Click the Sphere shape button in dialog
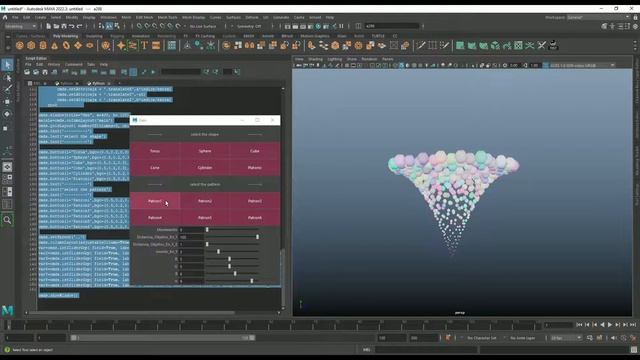 point(205,151)
